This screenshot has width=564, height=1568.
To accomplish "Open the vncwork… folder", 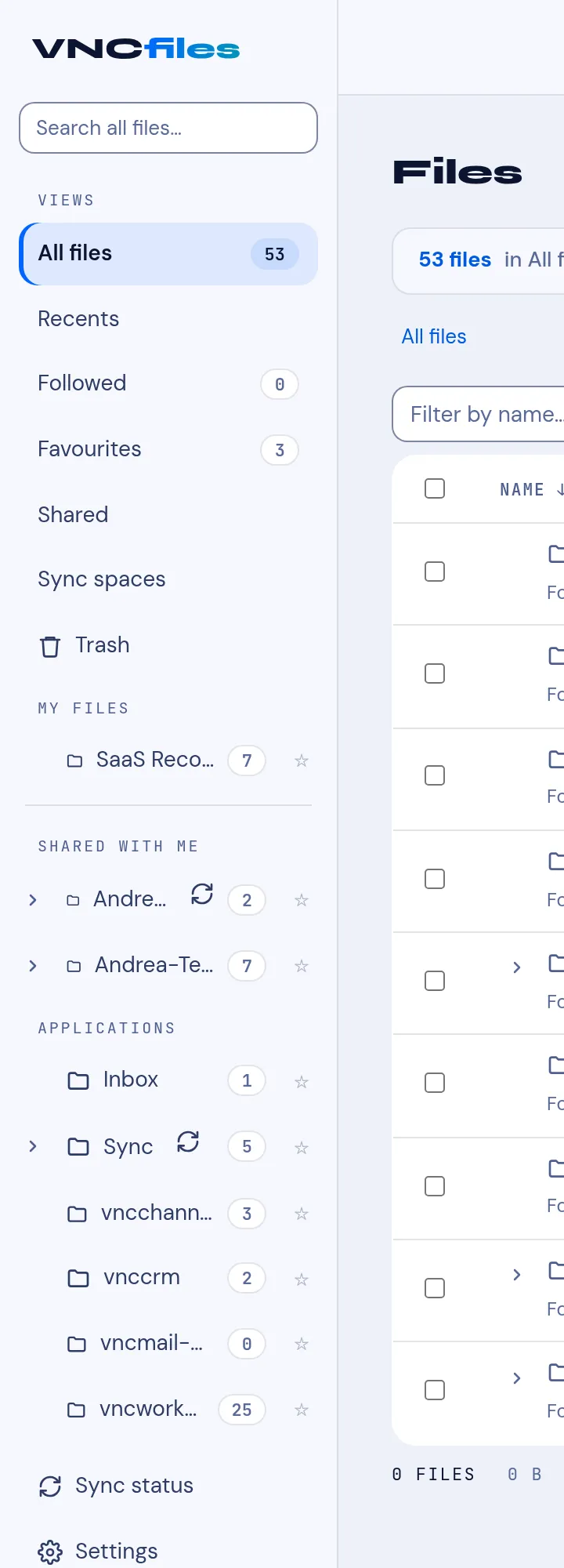I will click(148, 1409).
